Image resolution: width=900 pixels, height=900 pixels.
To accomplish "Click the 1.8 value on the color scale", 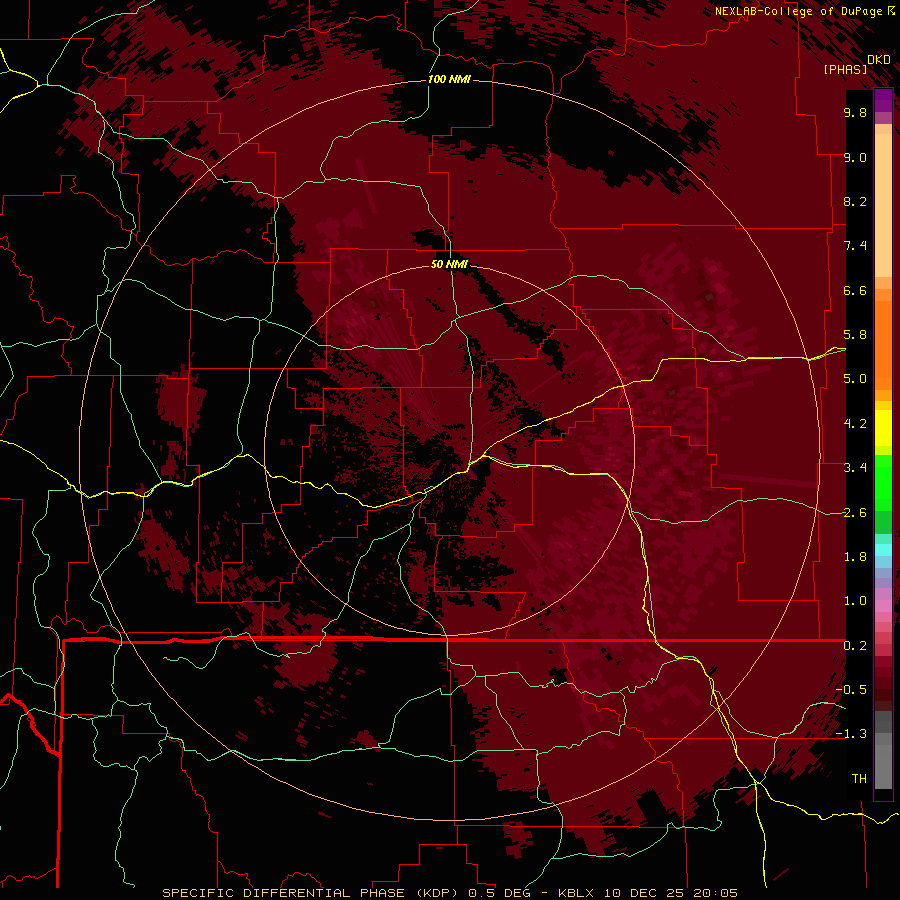I will coord(855,557).
